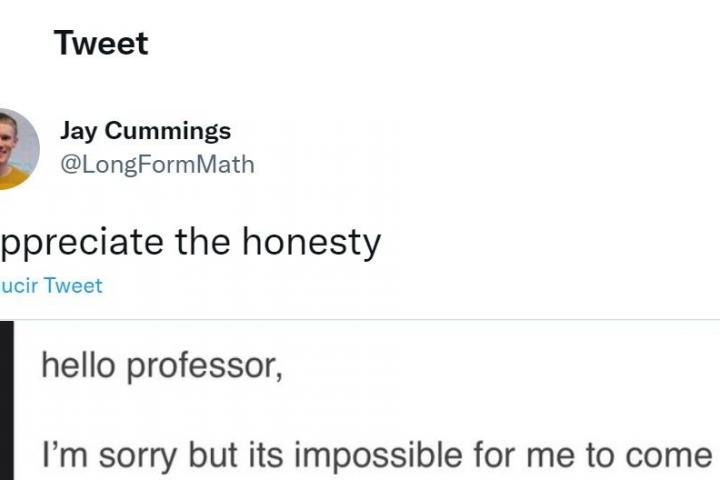Screen dimensions: 720x480
Task: Select the 'ppreciate the honesty' tweet text
Action: tap(190, 243)
